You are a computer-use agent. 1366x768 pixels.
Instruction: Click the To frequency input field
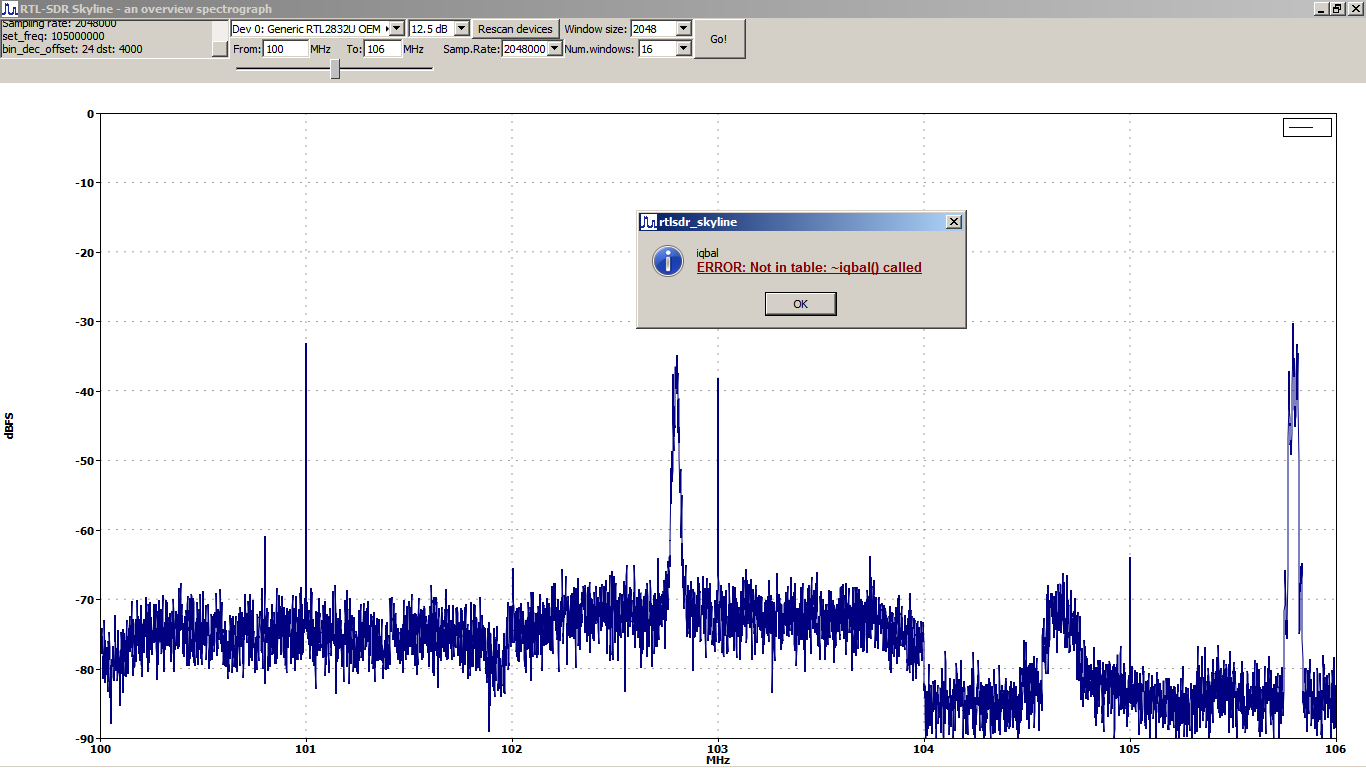coord(381,48)
